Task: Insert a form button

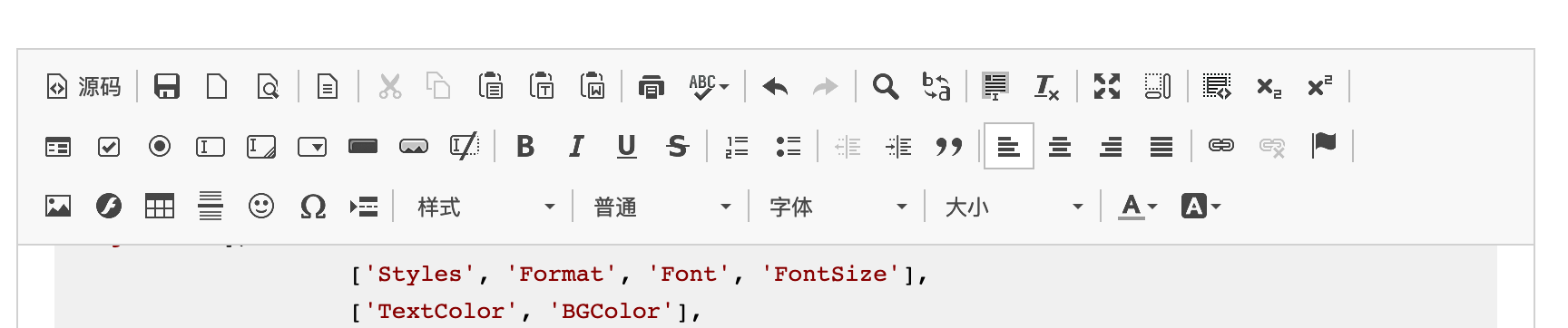Action: [363, 147]
